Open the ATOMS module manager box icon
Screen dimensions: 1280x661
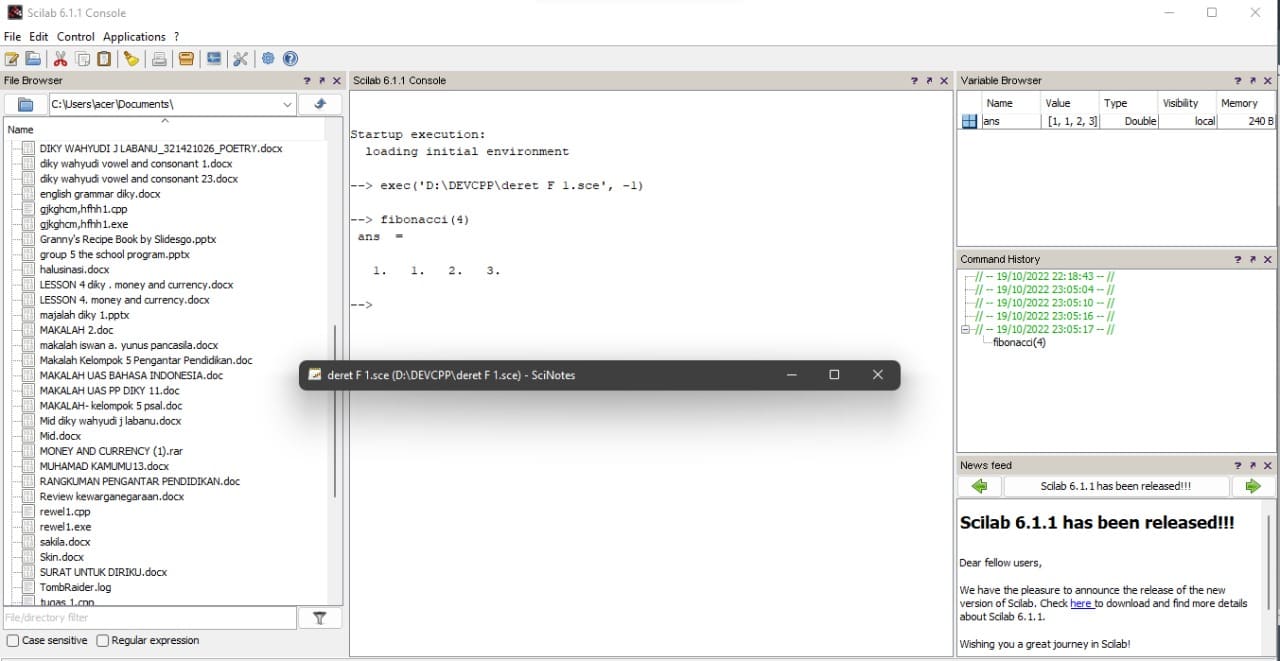pyautogui.click(x=186, y=59)
